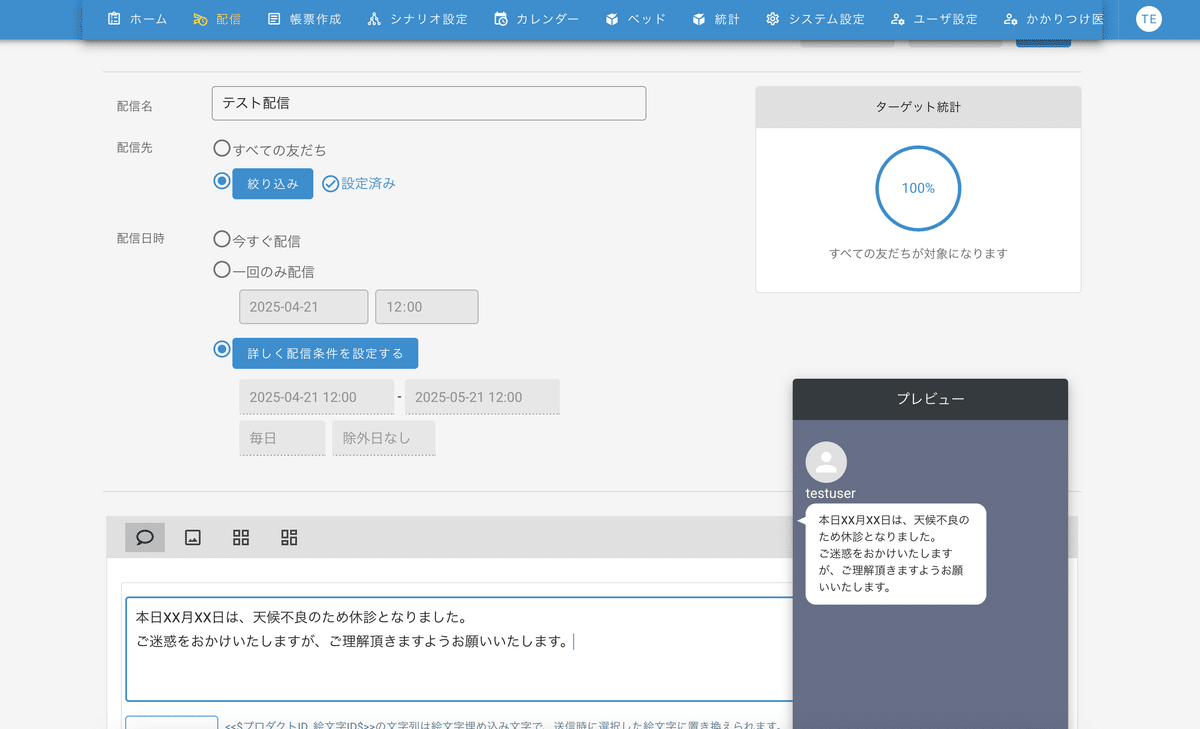Open the 除外日なし dropdown
Viewport: 1200px width, 729px height.
click(384, 438)
